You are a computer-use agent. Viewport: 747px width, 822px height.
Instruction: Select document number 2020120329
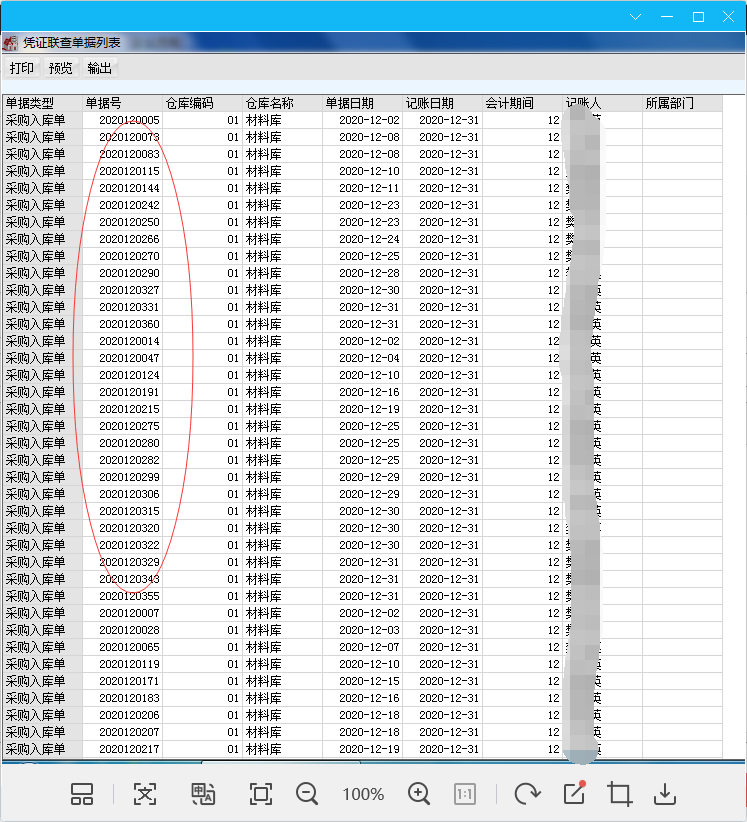click(129, 562)
